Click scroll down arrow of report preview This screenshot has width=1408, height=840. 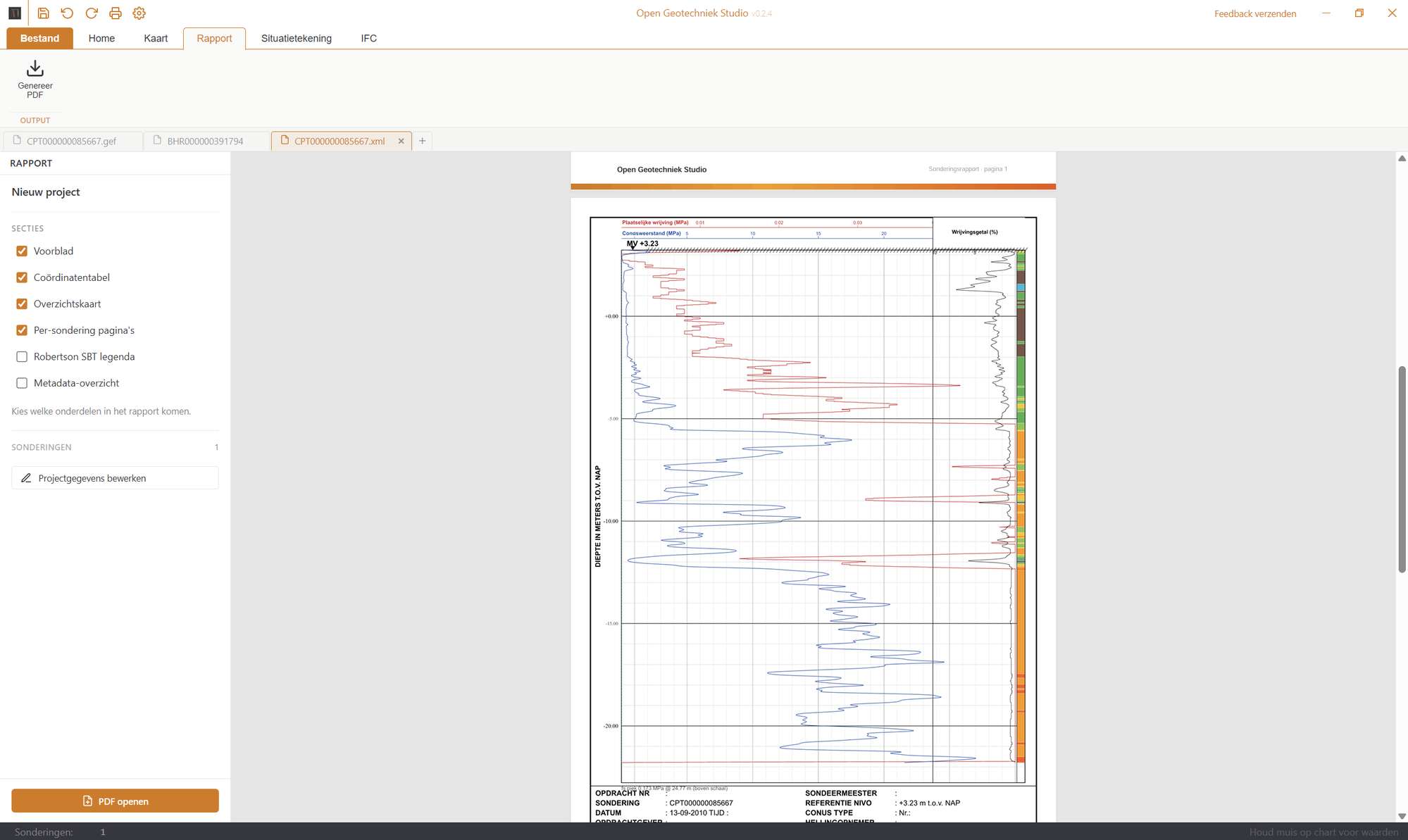coord(1402,816)
